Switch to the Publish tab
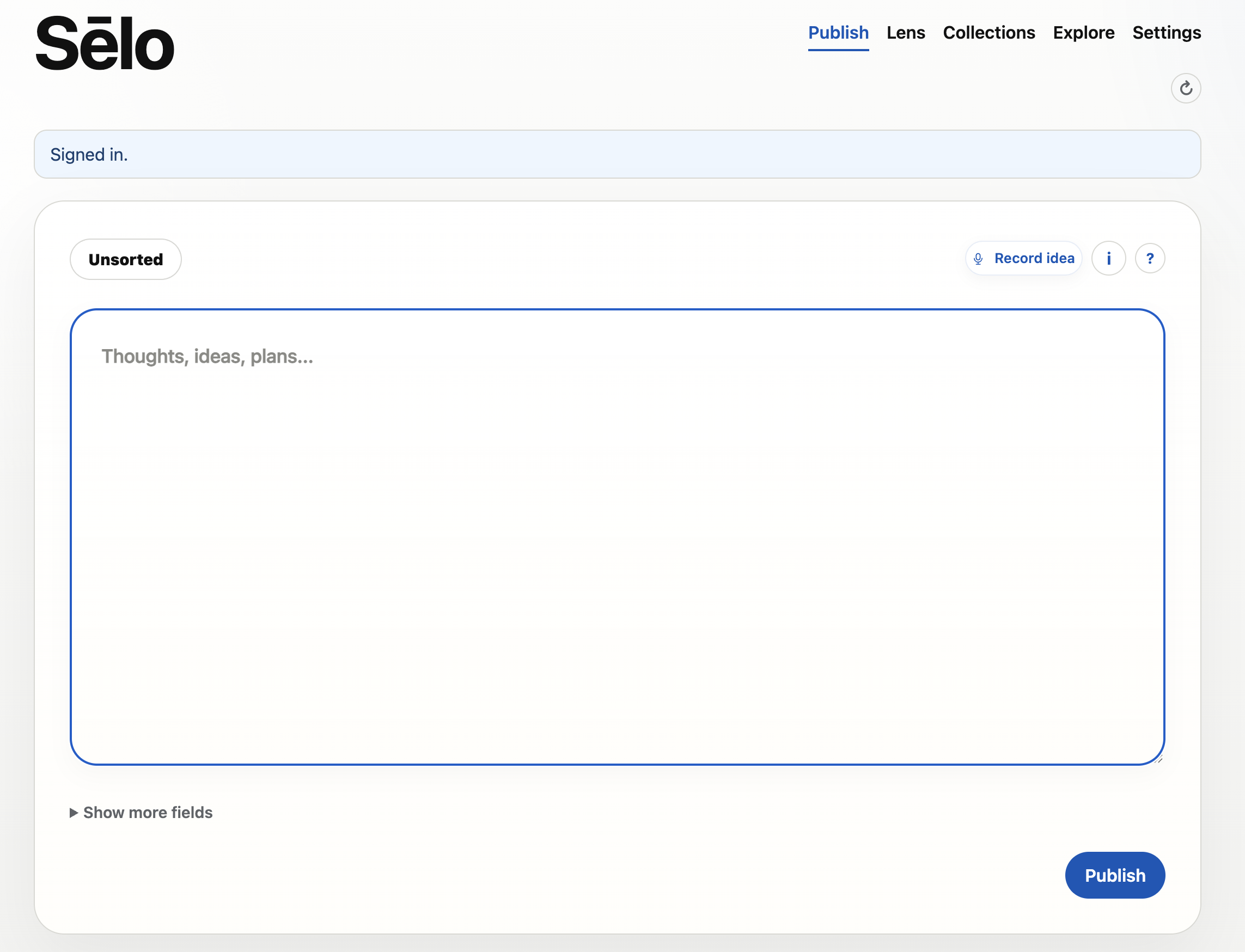 (x=838, y=33)
